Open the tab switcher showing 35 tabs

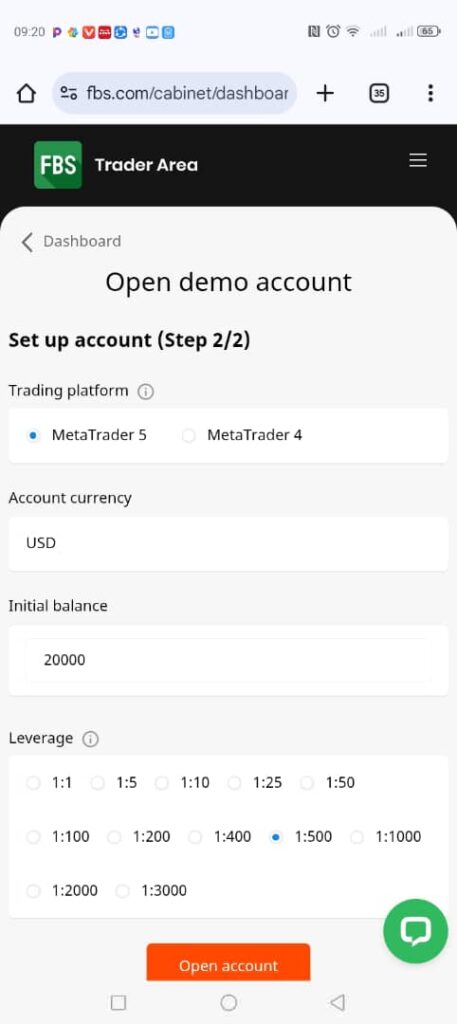(379, 93)
